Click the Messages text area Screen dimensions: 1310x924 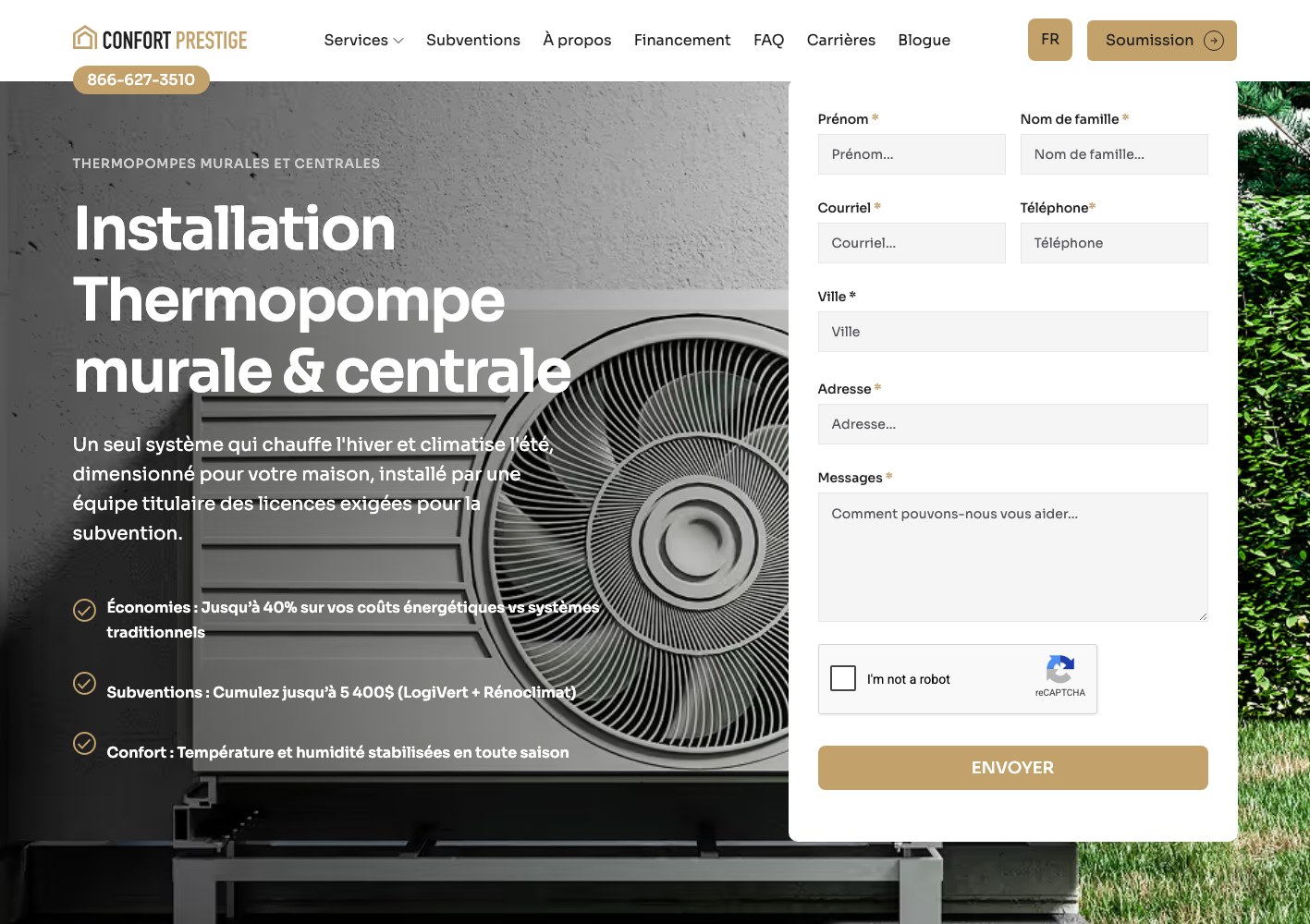[x=1012, y=557]
